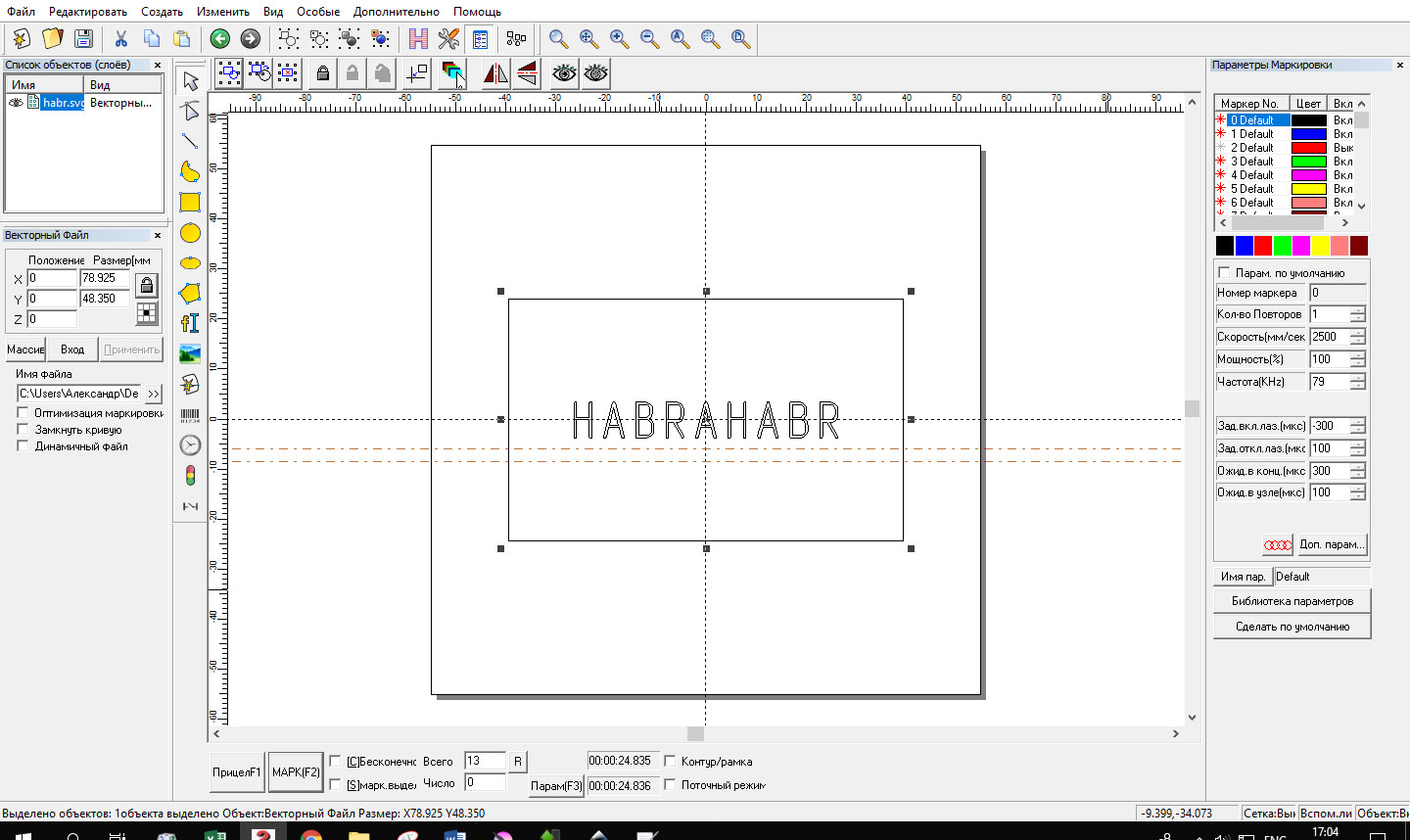This screenshot has width=1410, height=840.
Task: Click the Массив button
Action: click(x=24, y=350)
